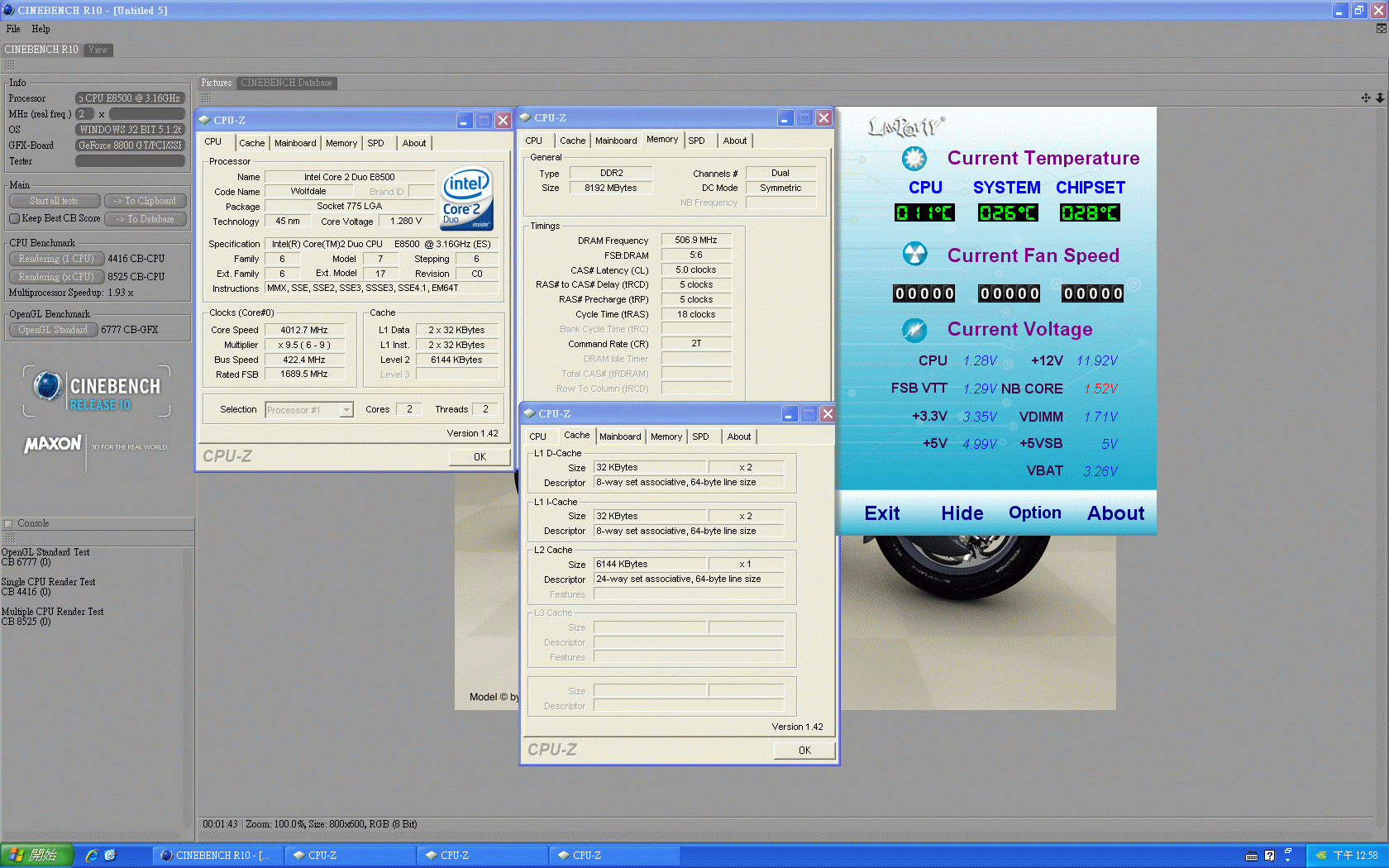Click the 4012.7 MHz Core Speed value
Viewport: 1389px width, 868px height.
tap(303, 330)
